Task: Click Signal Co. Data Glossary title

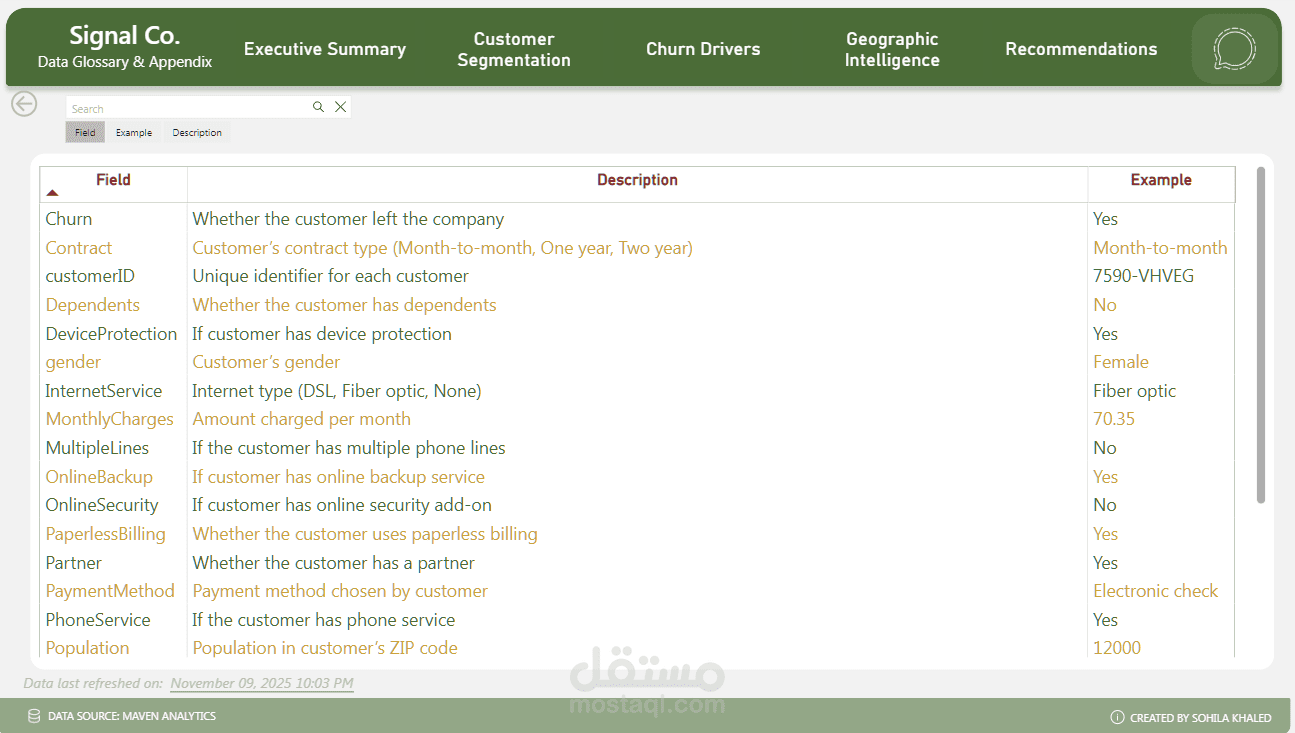Action: pos(125,47)
